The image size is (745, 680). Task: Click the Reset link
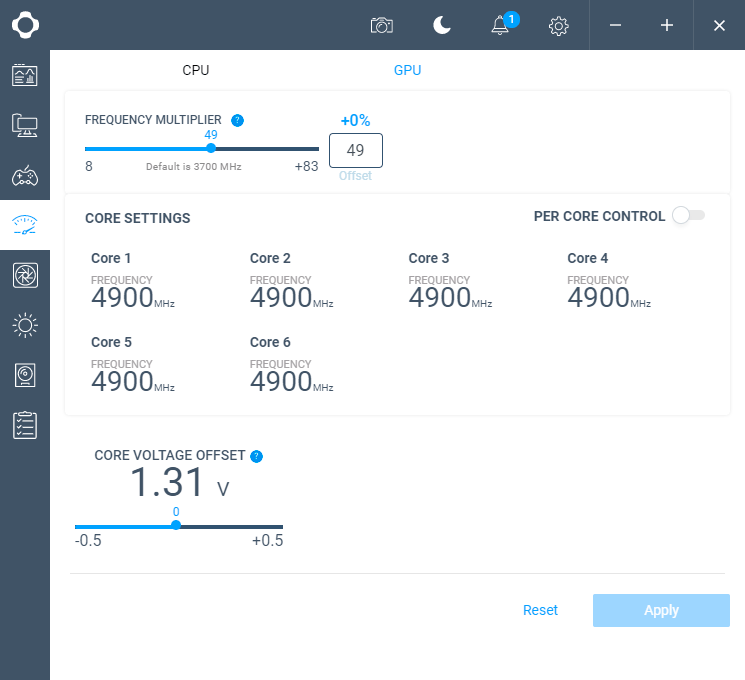pos(540,610)
